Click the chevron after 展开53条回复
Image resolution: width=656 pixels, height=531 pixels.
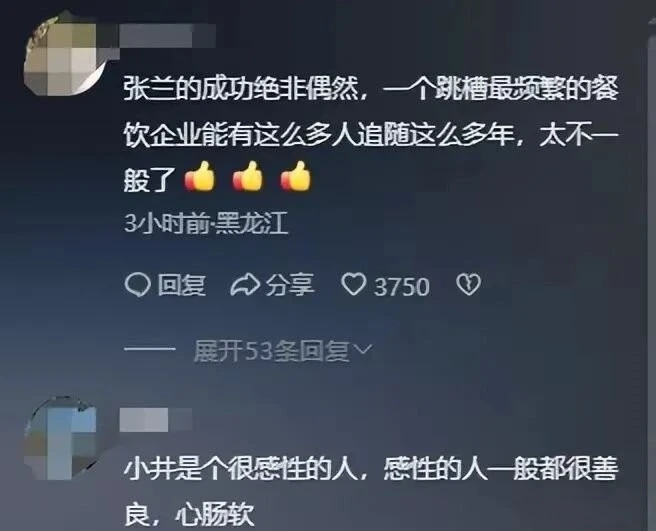[361, 350]
